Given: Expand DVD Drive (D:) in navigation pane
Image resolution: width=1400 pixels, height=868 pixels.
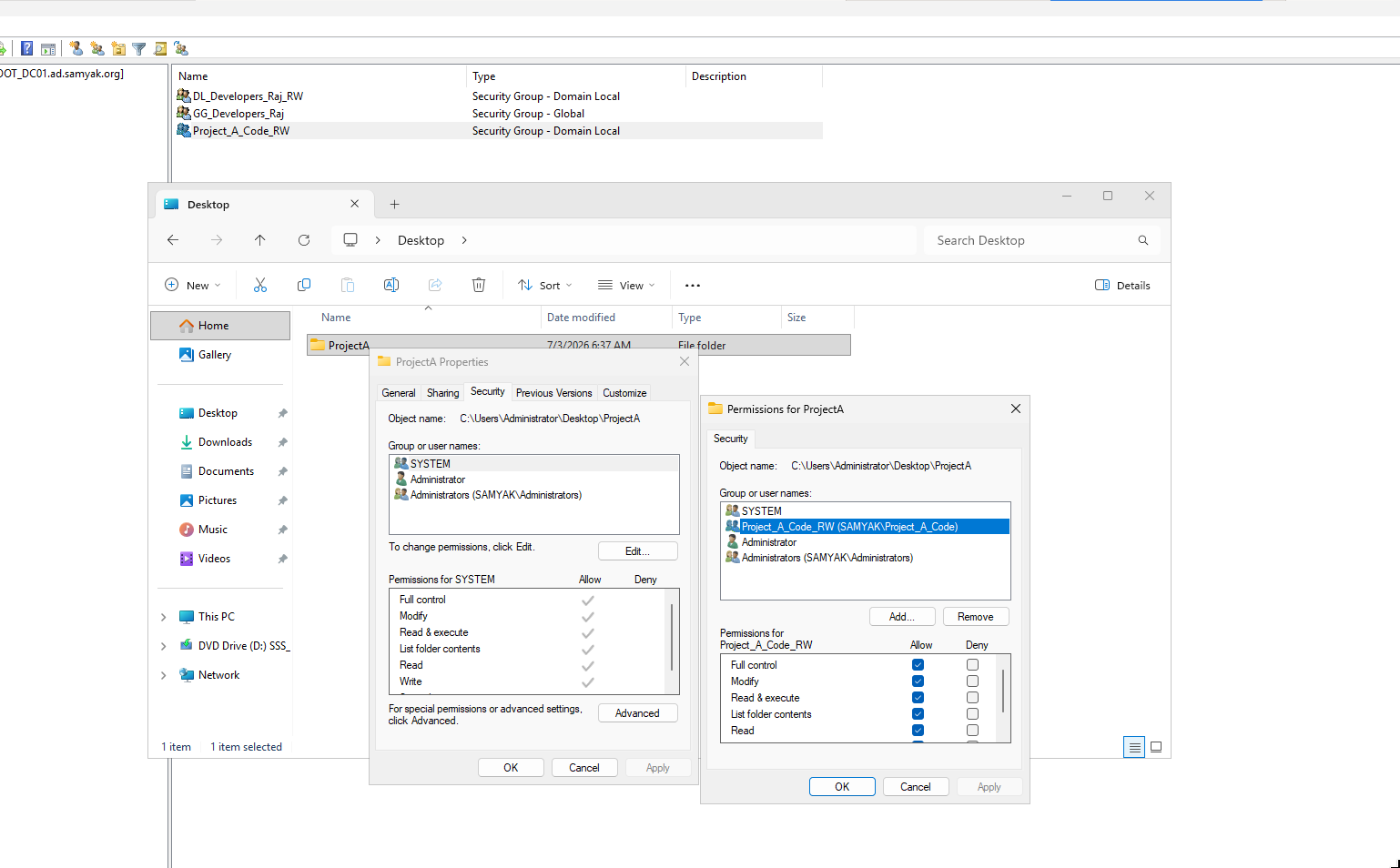Looking at the screenshot, I should (x=164, y=646).
